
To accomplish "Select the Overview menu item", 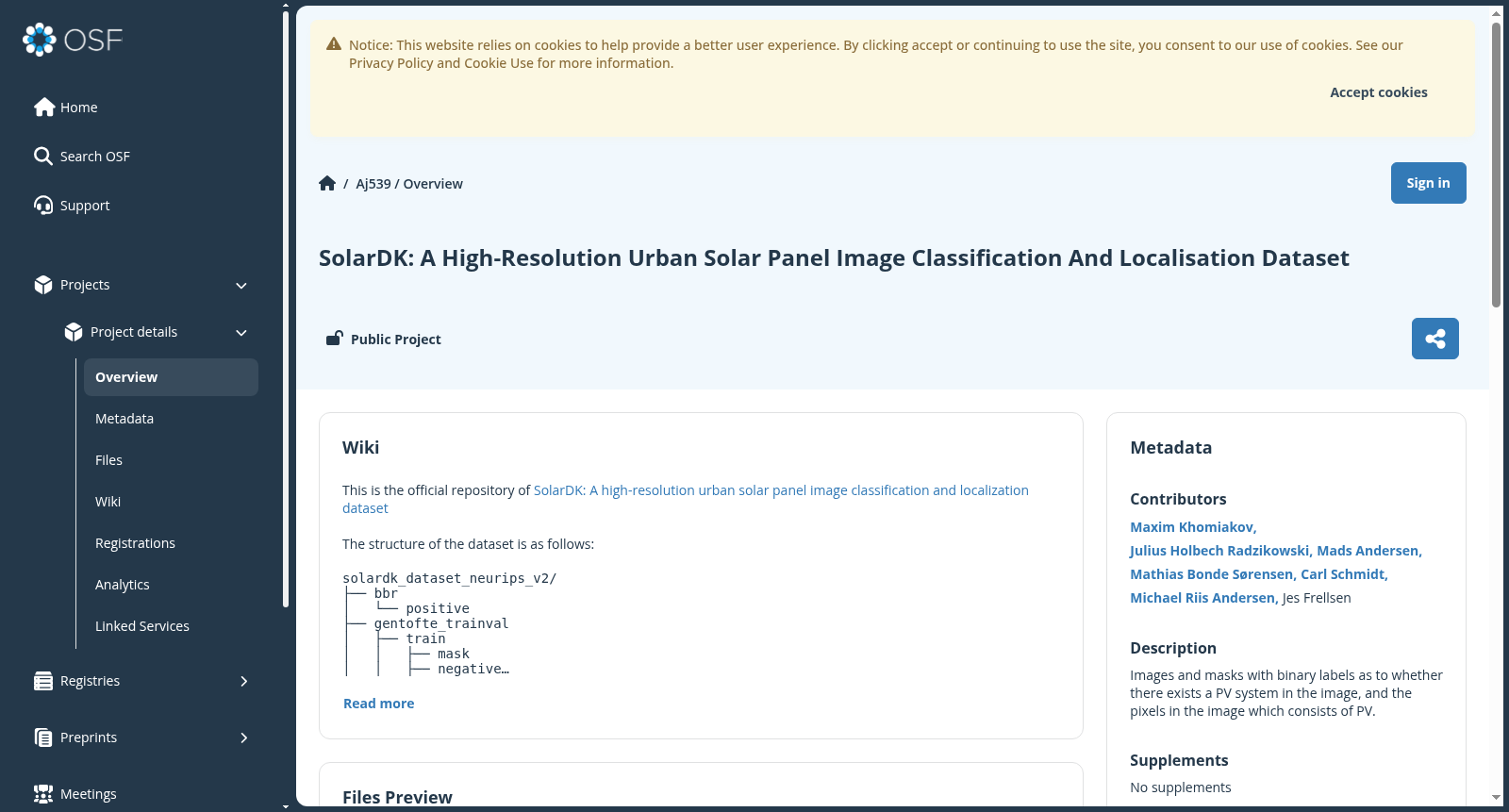I will [171, 377].
